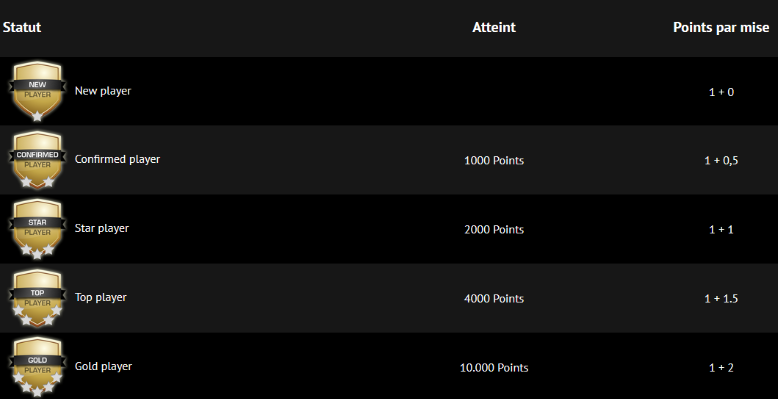The image size is (778, 399).
Task: Click the Statut column header
Action: click(22, 27)
